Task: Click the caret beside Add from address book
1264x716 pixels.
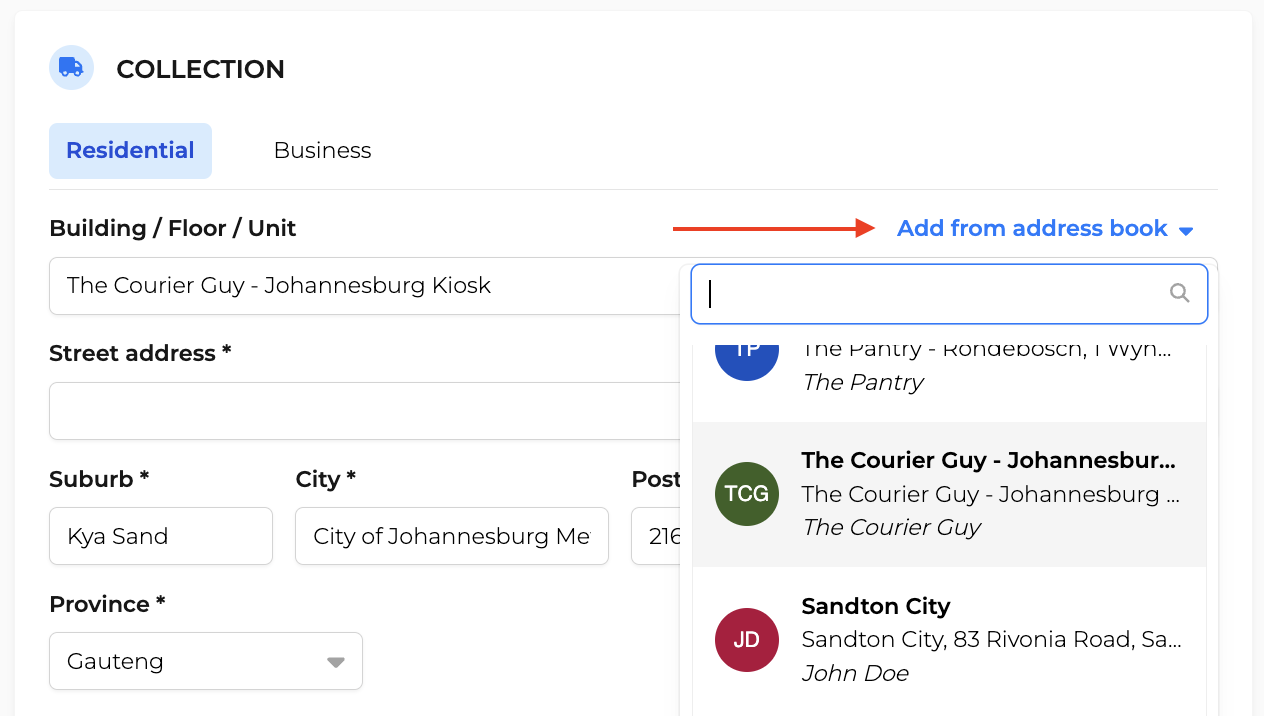Action: [x=1186, y=231]
